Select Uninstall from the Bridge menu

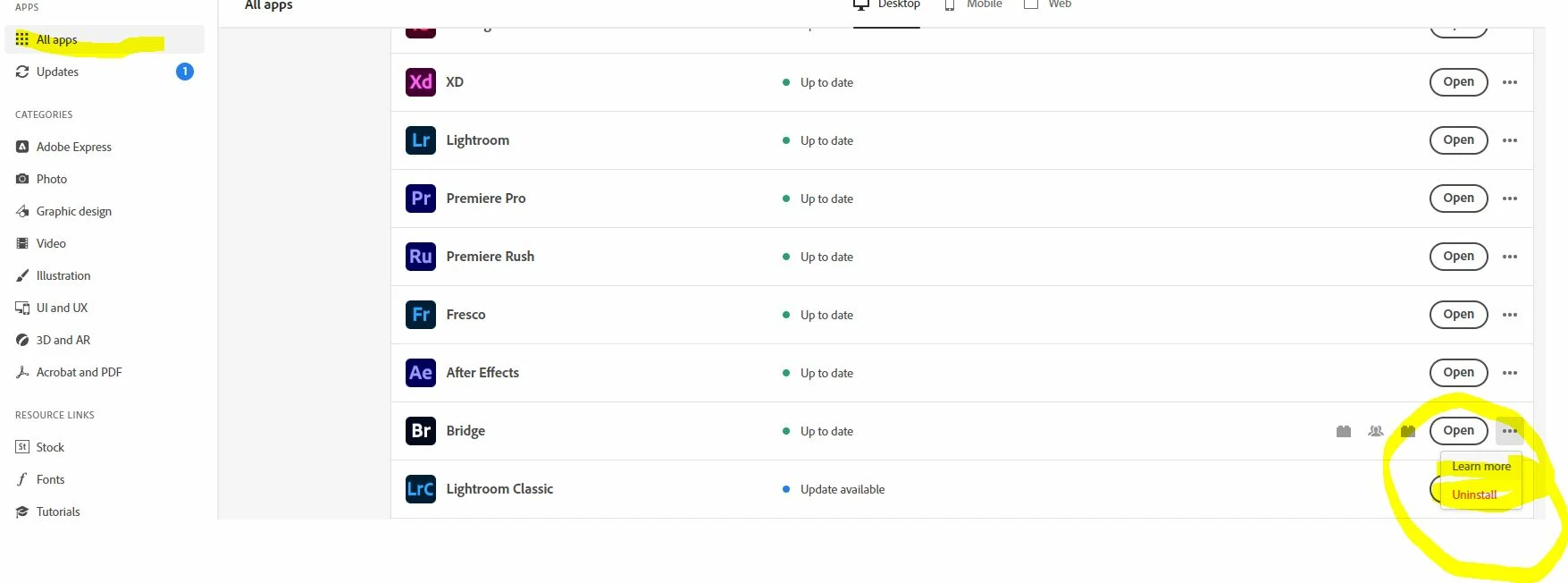pos(1474,494)
